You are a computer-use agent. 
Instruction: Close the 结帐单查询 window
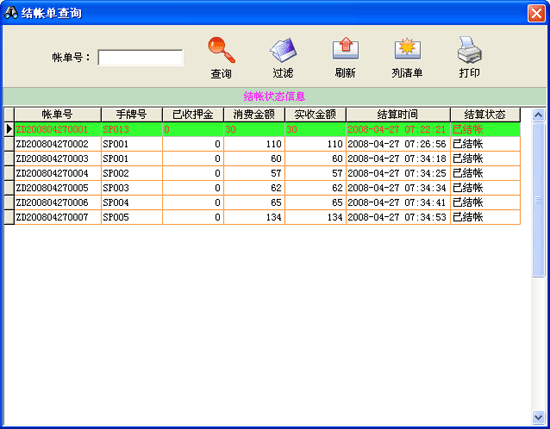click(536, 13)
